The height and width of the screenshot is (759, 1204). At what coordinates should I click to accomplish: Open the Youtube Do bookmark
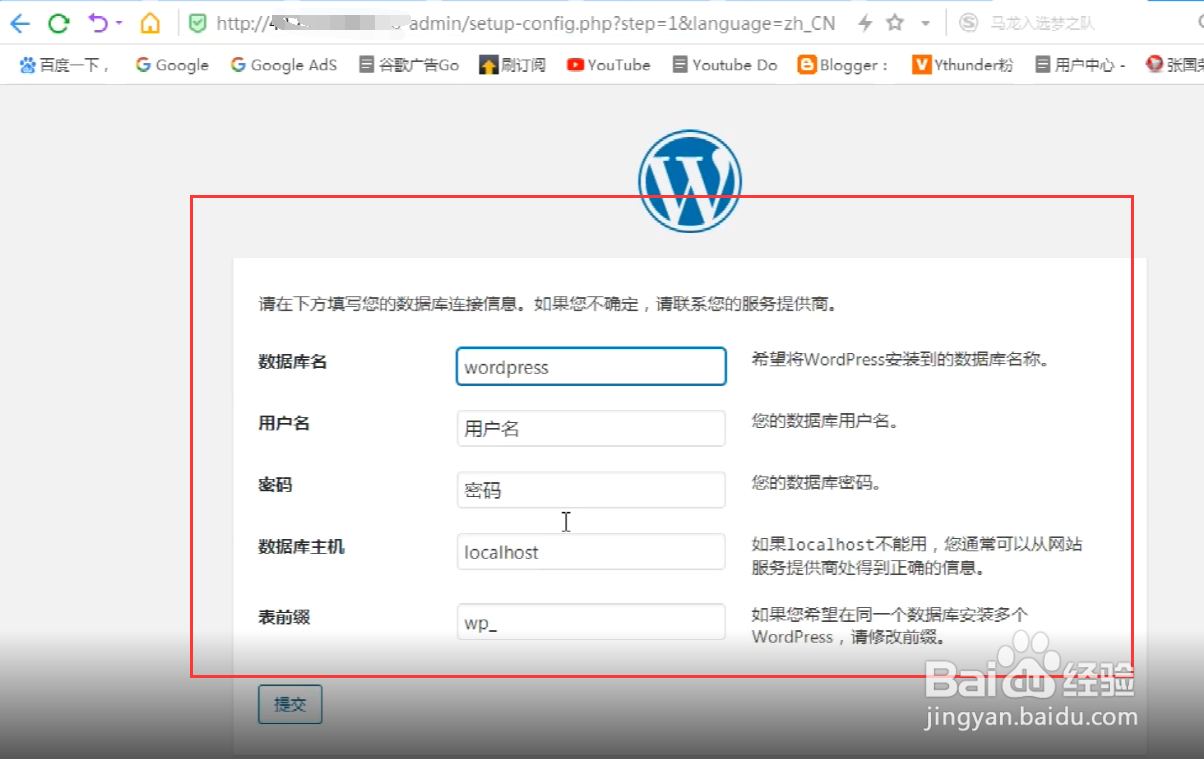click(x=724, y=65)
